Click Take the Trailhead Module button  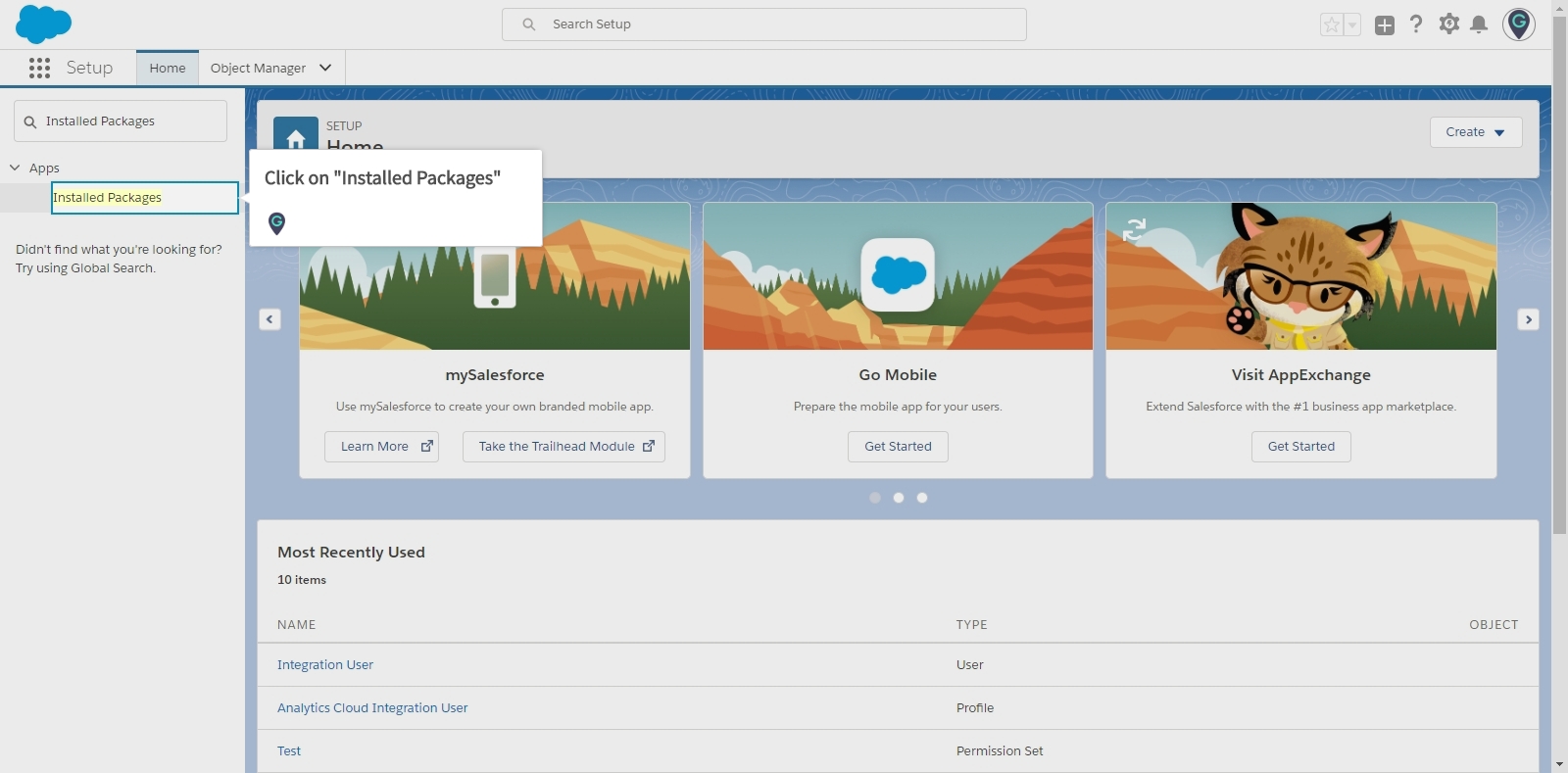tap(563, 447)
